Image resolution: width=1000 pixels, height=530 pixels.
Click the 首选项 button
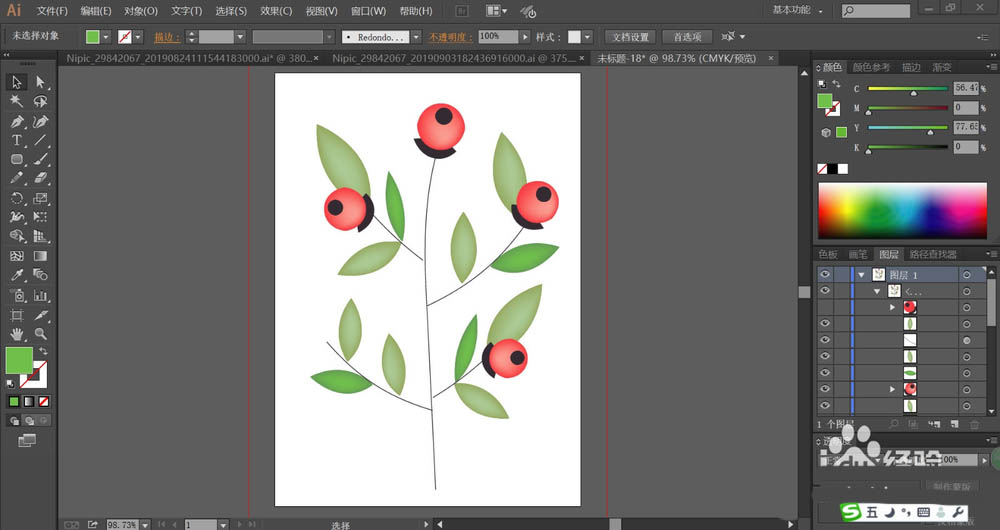(687, 37)
